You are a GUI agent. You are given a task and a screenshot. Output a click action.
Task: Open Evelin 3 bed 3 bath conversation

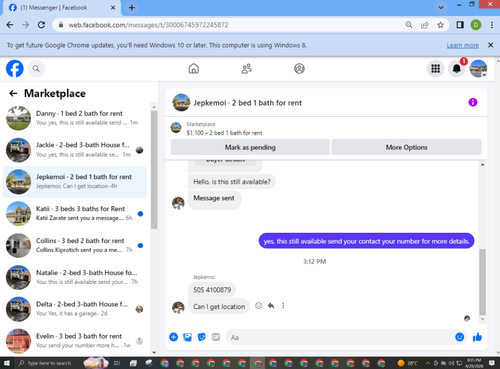[x=75, y=341]
